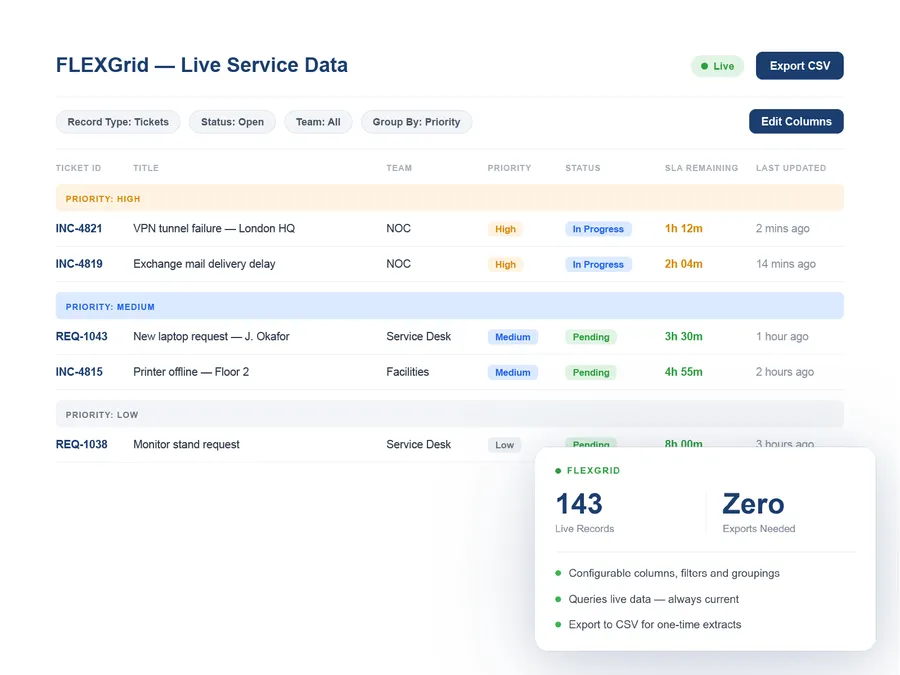900x675 pixels.
Task: Open ticket INC-4821
Action: pyautogui.click(x=79, y=228)
